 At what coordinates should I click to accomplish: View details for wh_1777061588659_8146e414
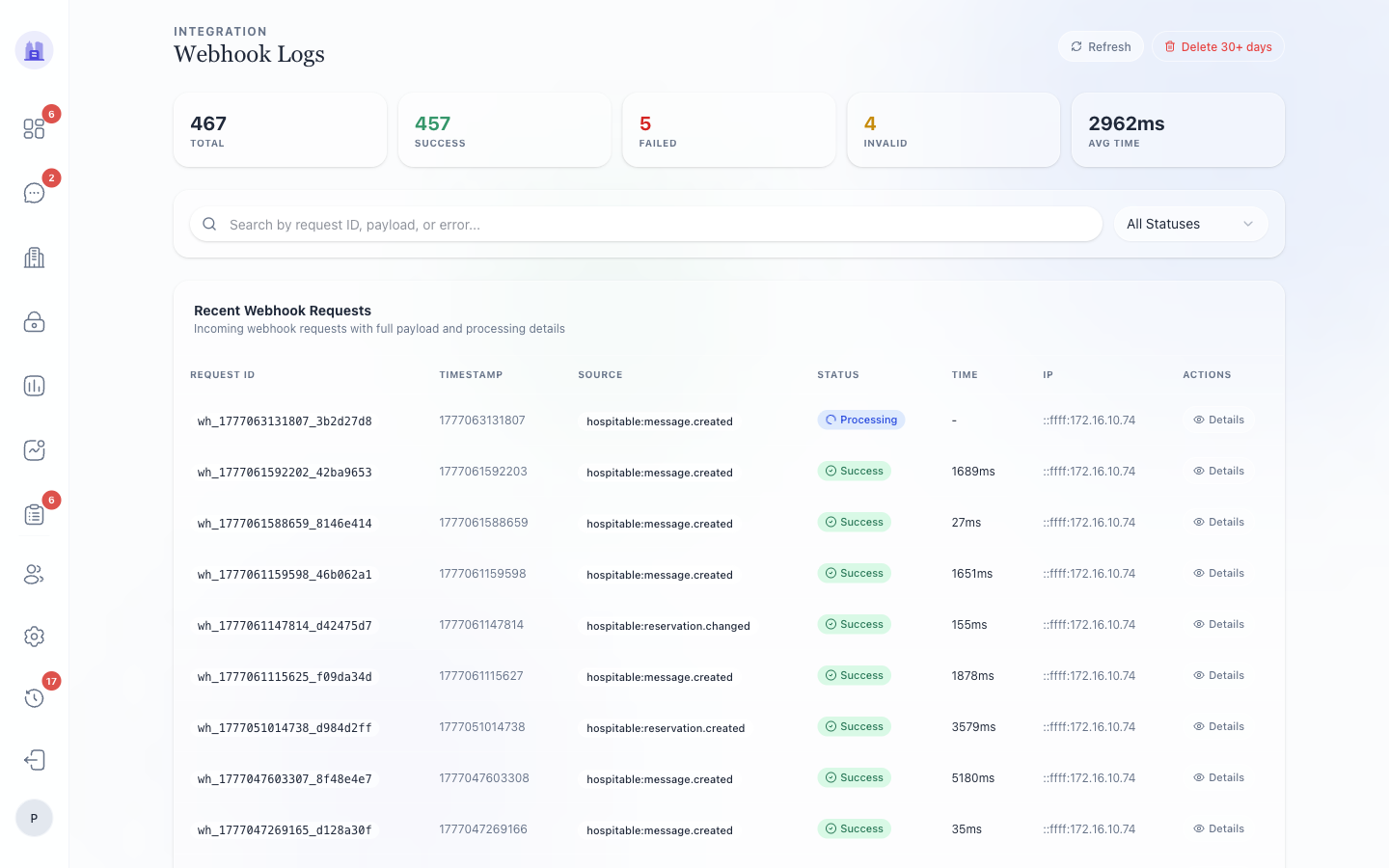tap(1218, 522)
